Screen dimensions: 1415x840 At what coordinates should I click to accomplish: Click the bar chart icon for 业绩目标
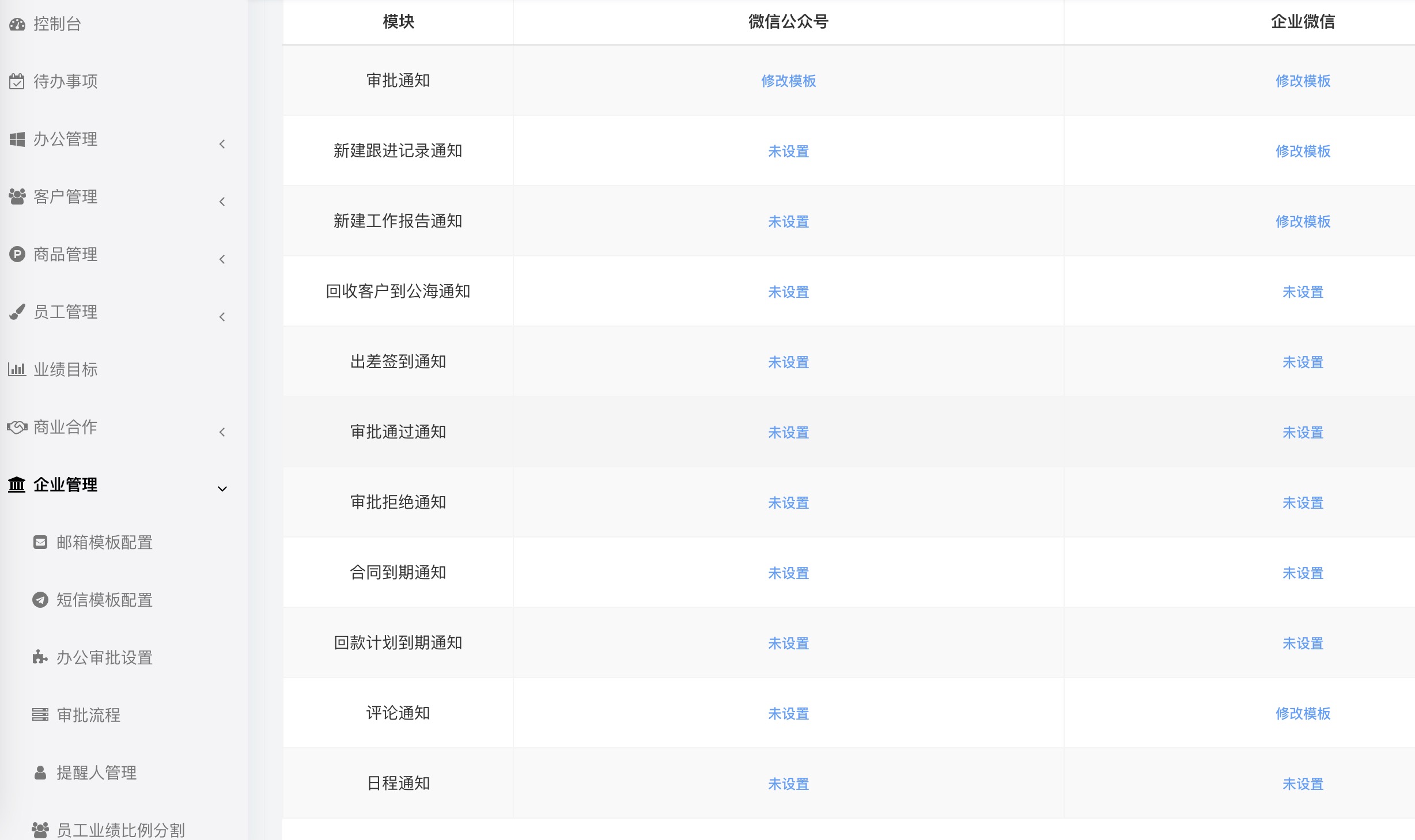click(x=17, y=369)
